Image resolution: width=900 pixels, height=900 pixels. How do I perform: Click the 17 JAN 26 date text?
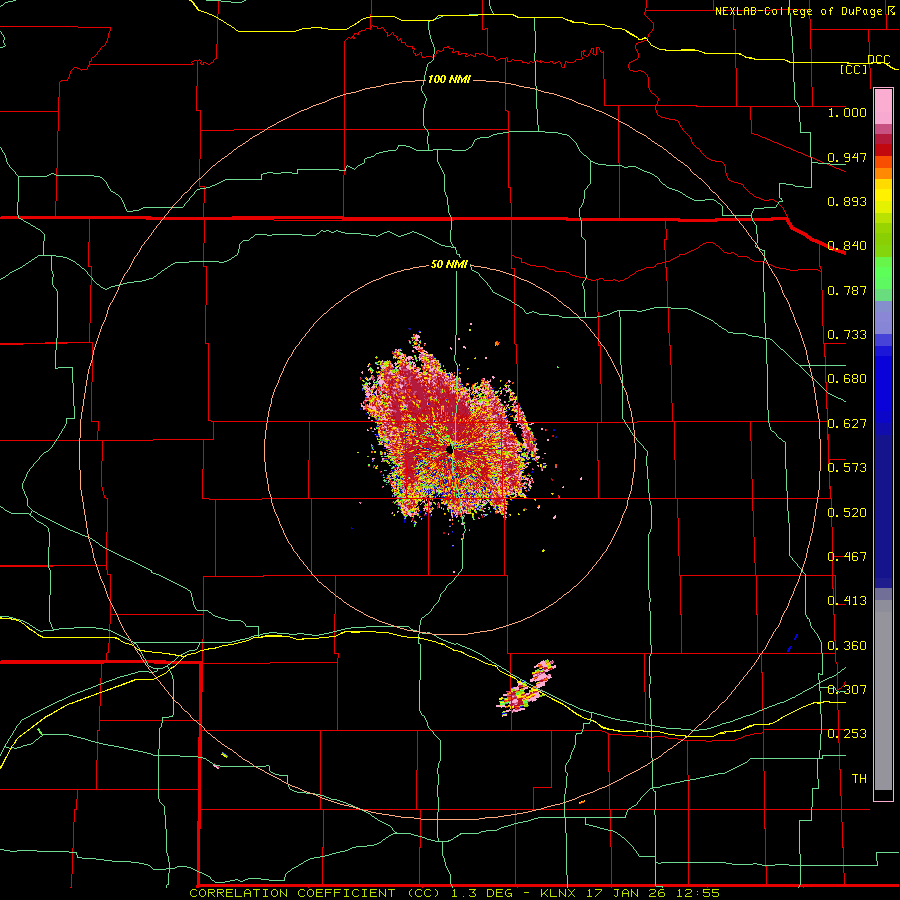(x=626, y=893)
